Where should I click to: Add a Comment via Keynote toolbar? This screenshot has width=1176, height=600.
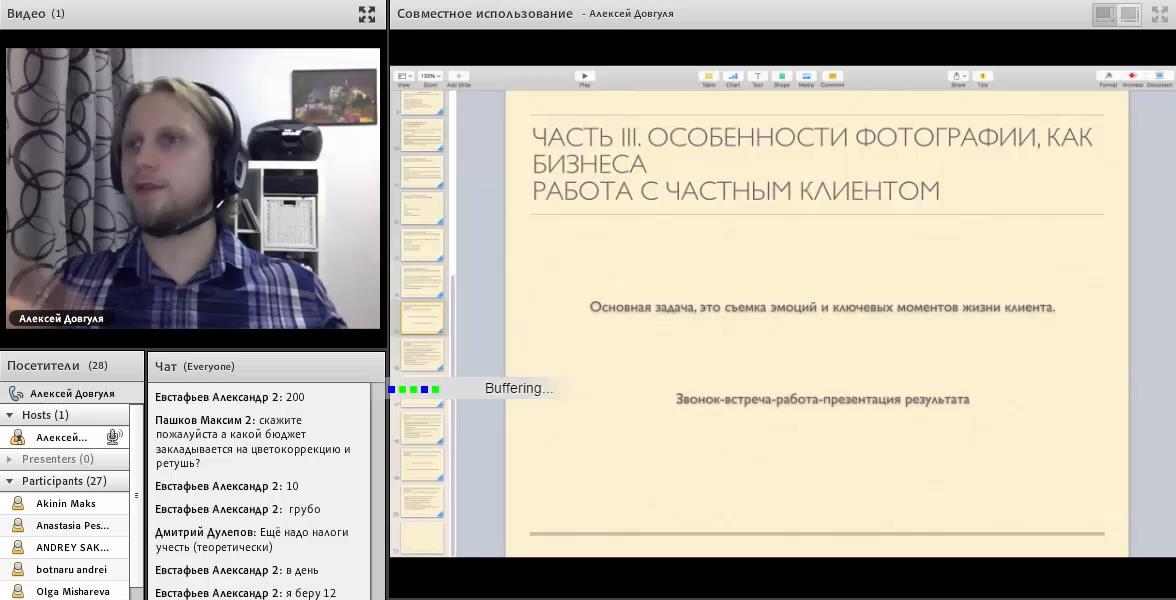point(831,76)
